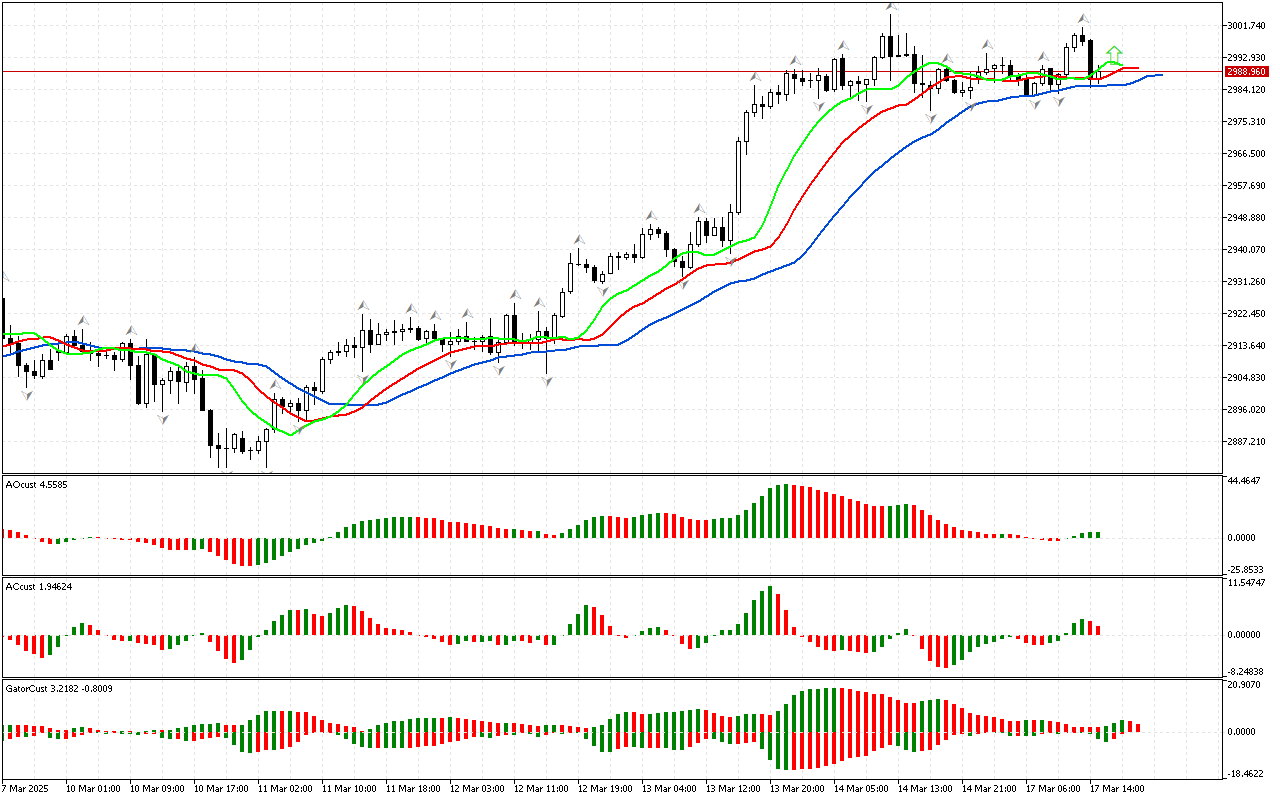The height and width of the screenshot is (800, 1280).
Task: Click the 10 Mar 09:00 time label
Action: [157, 788]
